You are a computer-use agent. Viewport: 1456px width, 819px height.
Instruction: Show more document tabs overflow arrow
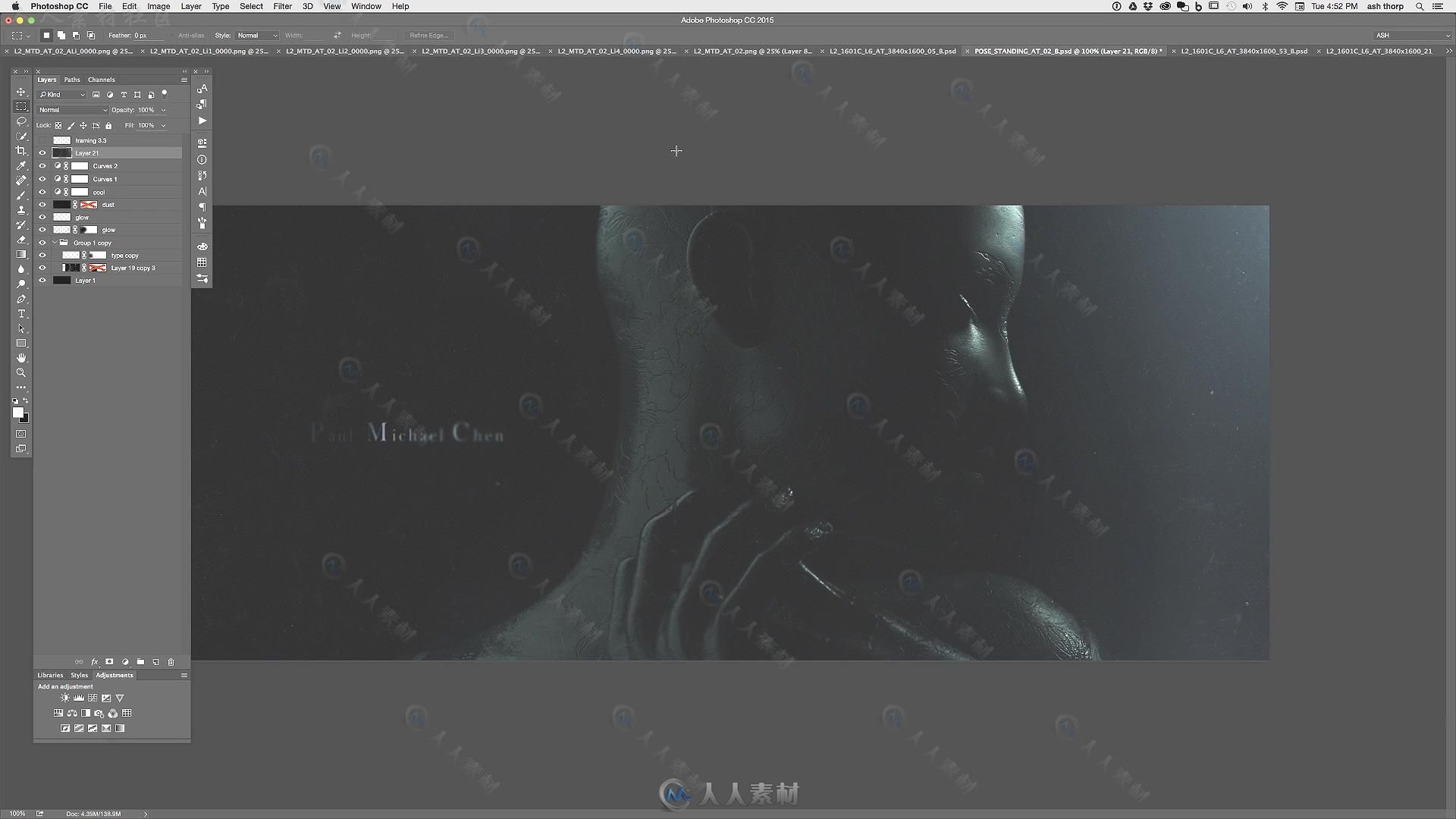1449,51
